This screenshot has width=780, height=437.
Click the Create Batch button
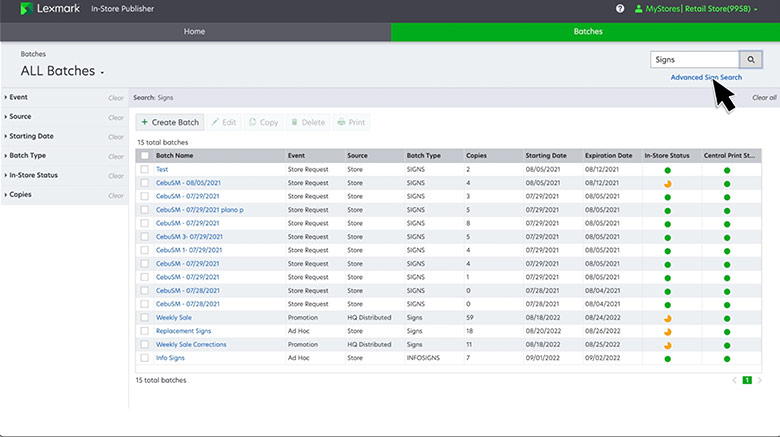(170, 122)
